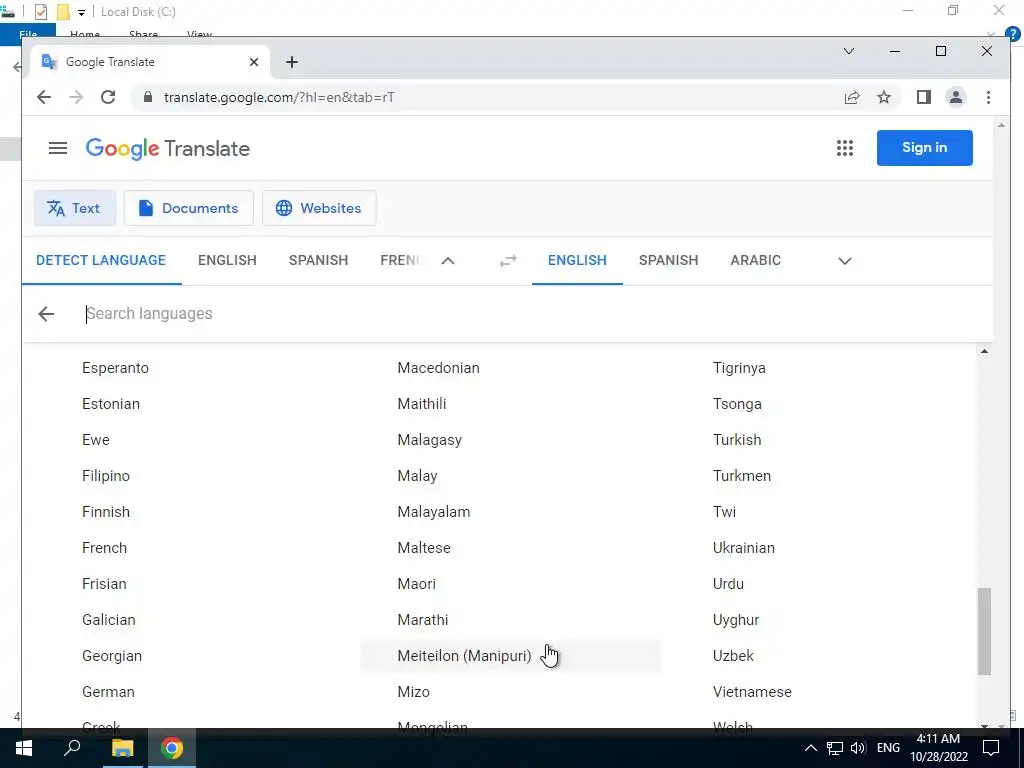Choose Estonian from the language list

pyautogui.click(x=111, y=404)
